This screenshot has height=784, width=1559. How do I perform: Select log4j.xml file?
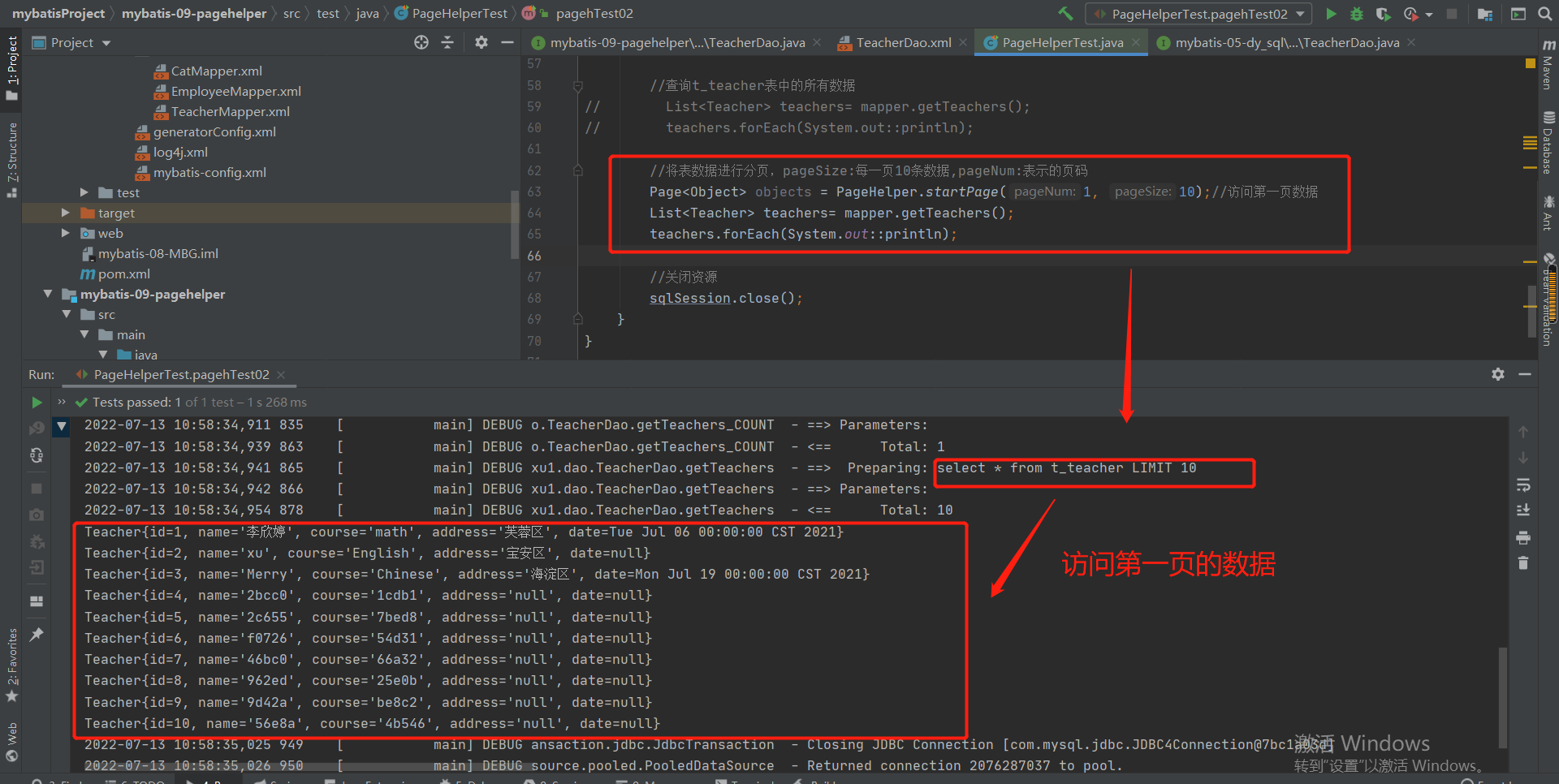(x=180, y=152)
